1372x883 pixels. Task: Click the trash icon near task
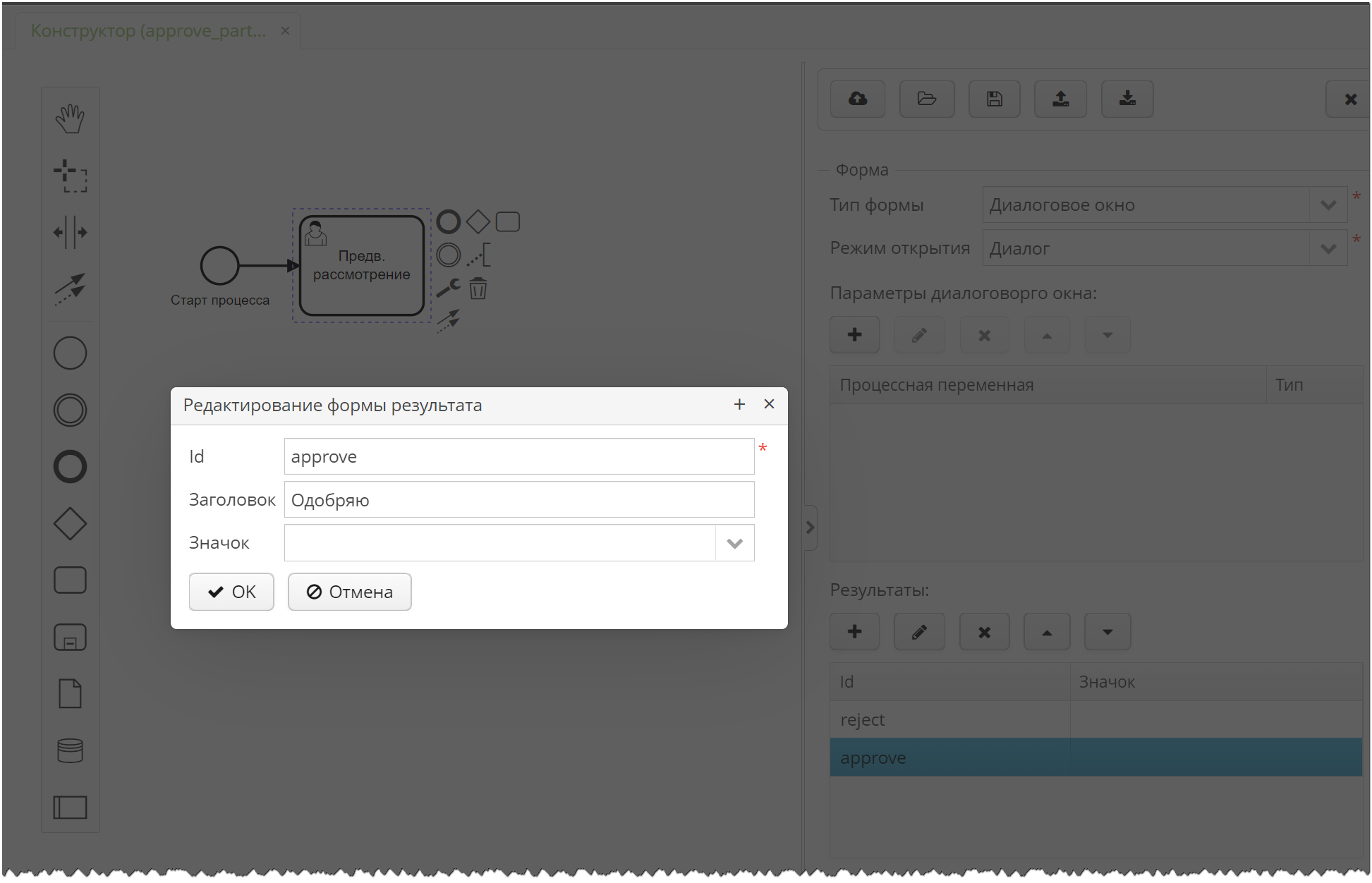point(478,288)
